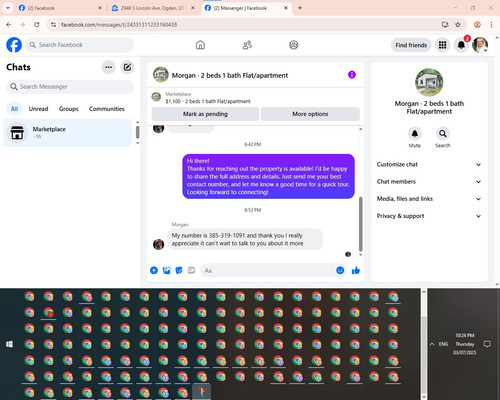Click the message scrollbar thumb

click(x=360, y=224)
